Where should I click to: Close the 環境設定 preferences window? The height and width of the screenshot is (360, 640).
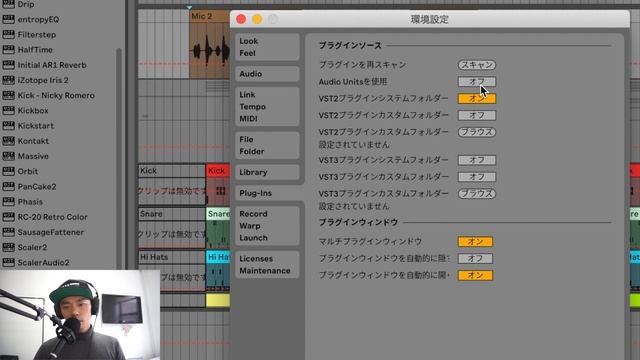pos(241,19)
